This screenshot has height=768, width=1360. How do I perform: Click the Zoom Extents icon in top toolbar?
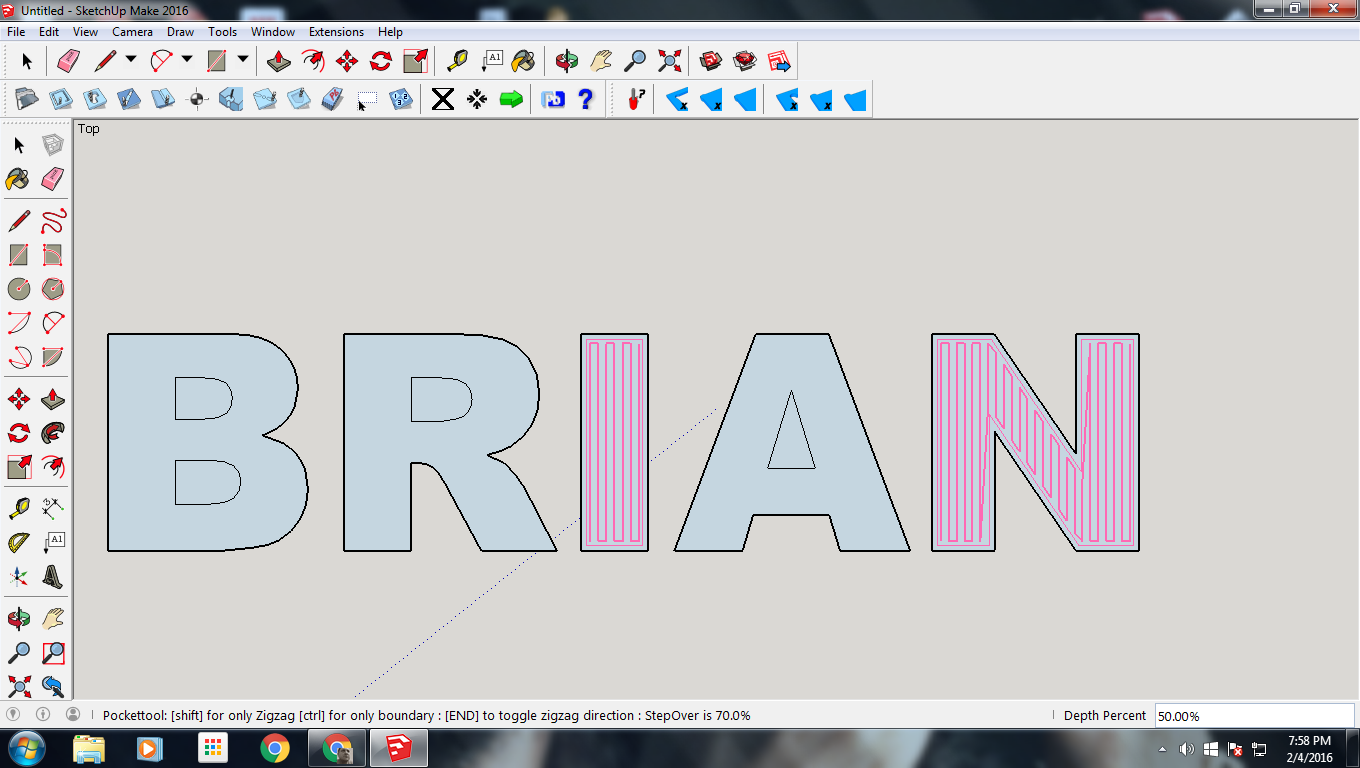pyautogui.click(x=669, y=62)
